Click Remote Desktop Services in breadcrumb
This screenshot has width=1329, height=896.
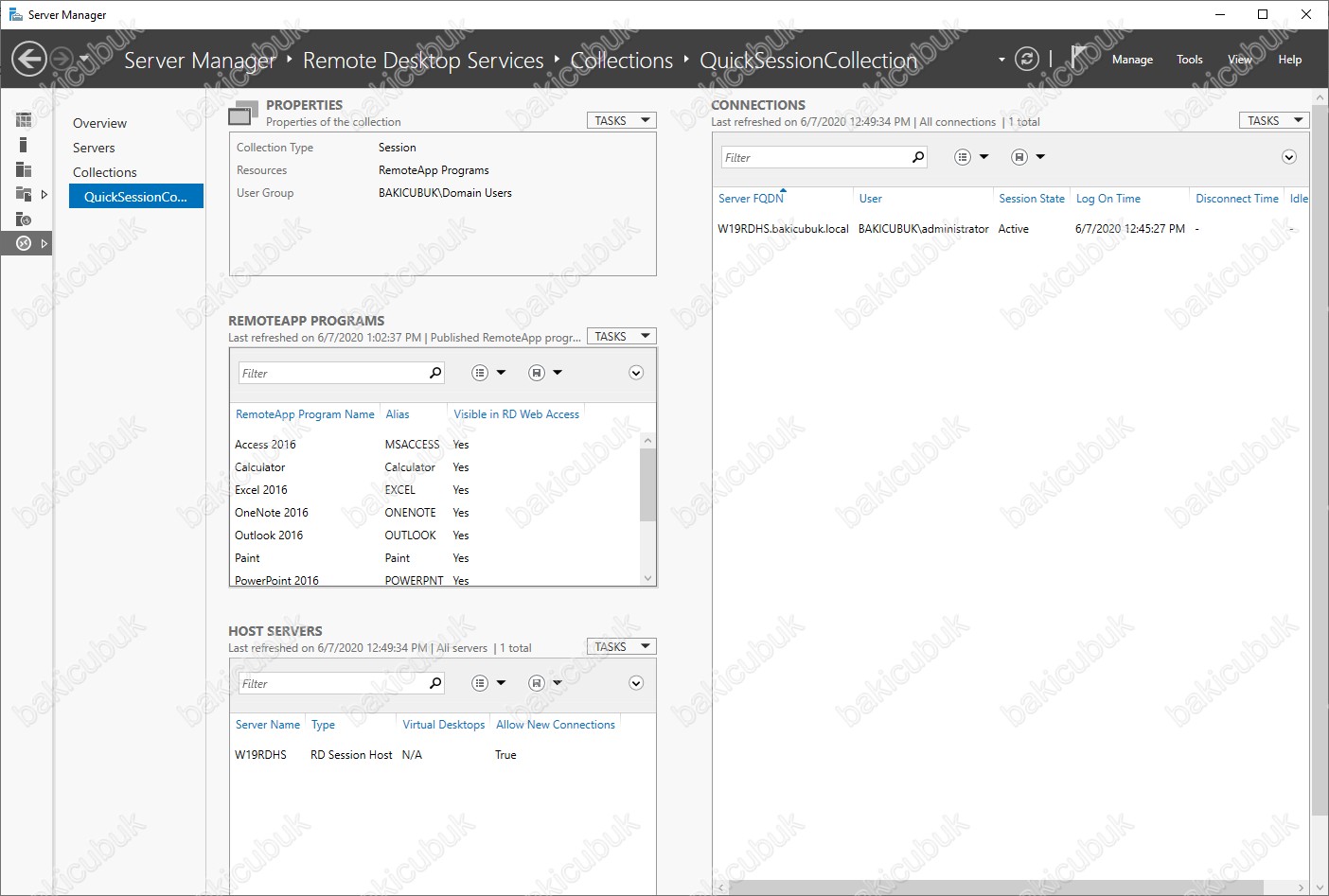coord(423,61)
